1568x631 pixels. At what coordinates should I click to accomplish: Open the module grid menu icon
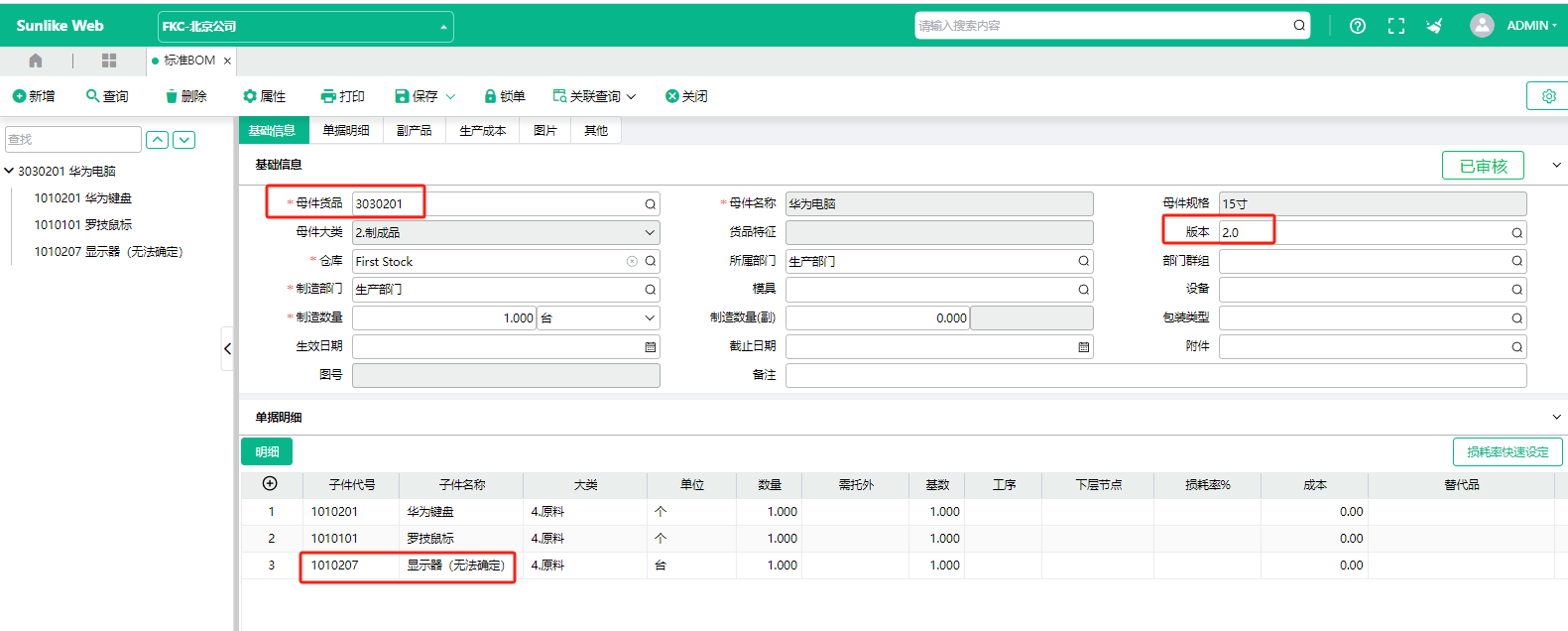pos(109,61)
